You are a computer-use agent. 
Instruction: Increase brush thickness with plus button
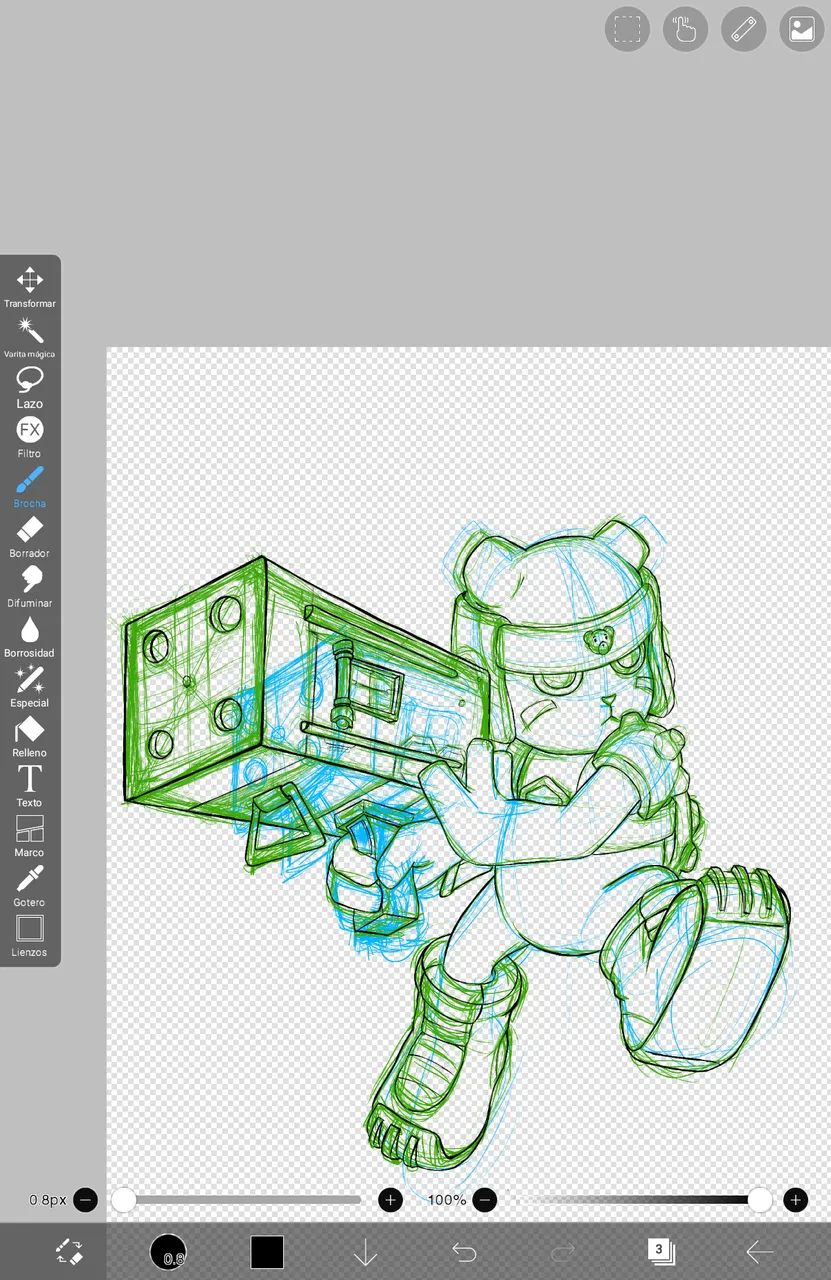[390, 1199]
